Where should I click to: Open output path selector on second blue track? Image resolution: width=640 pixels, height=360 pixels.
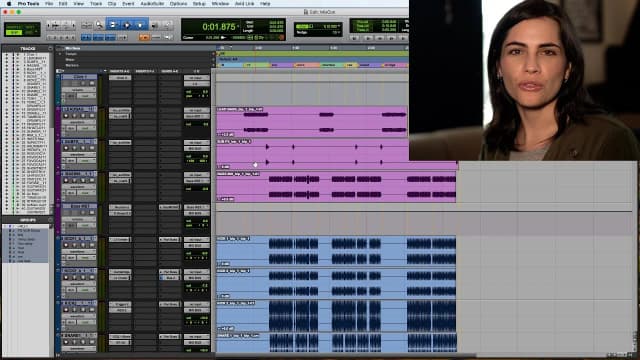196,278
